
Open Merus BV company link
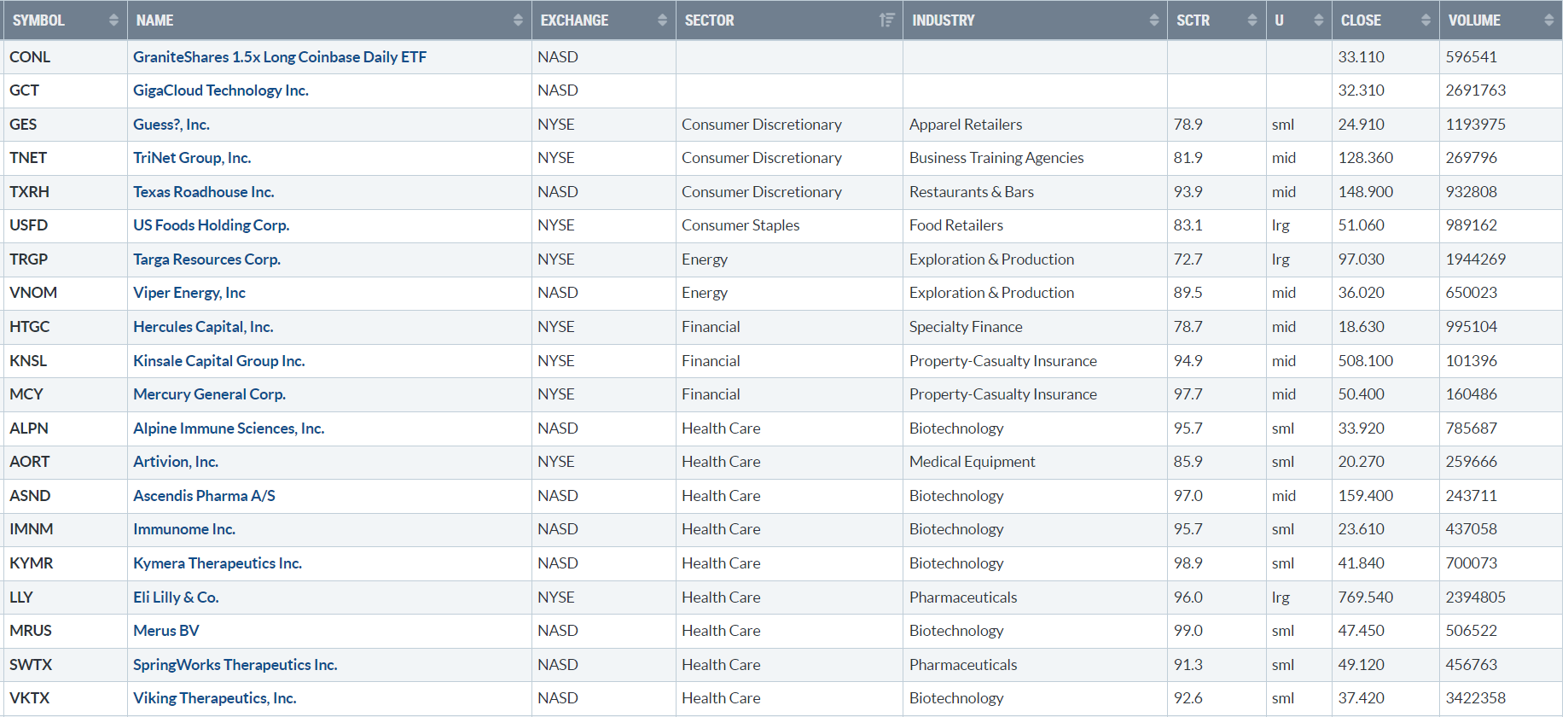[166, 631]
